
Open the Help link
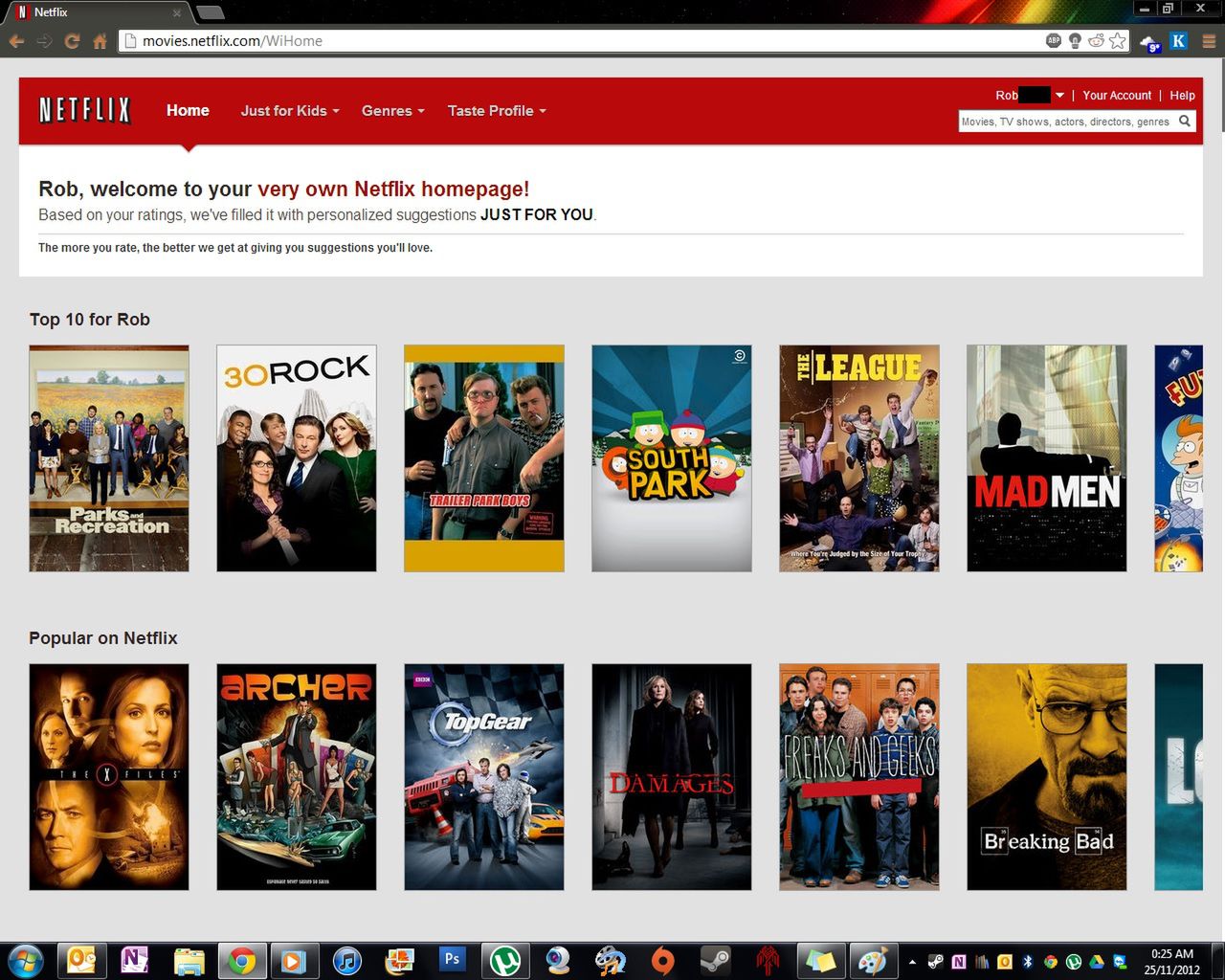[1182, 95]
